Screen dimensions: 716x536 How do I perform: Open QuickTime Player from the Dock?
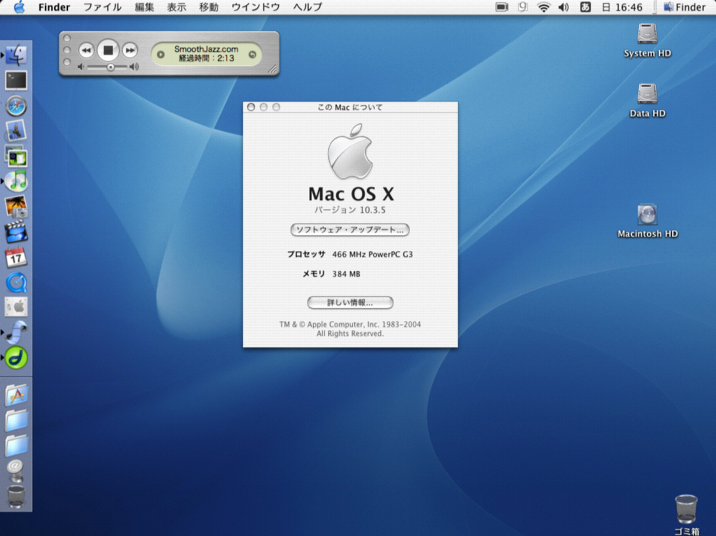coord(16,282)
